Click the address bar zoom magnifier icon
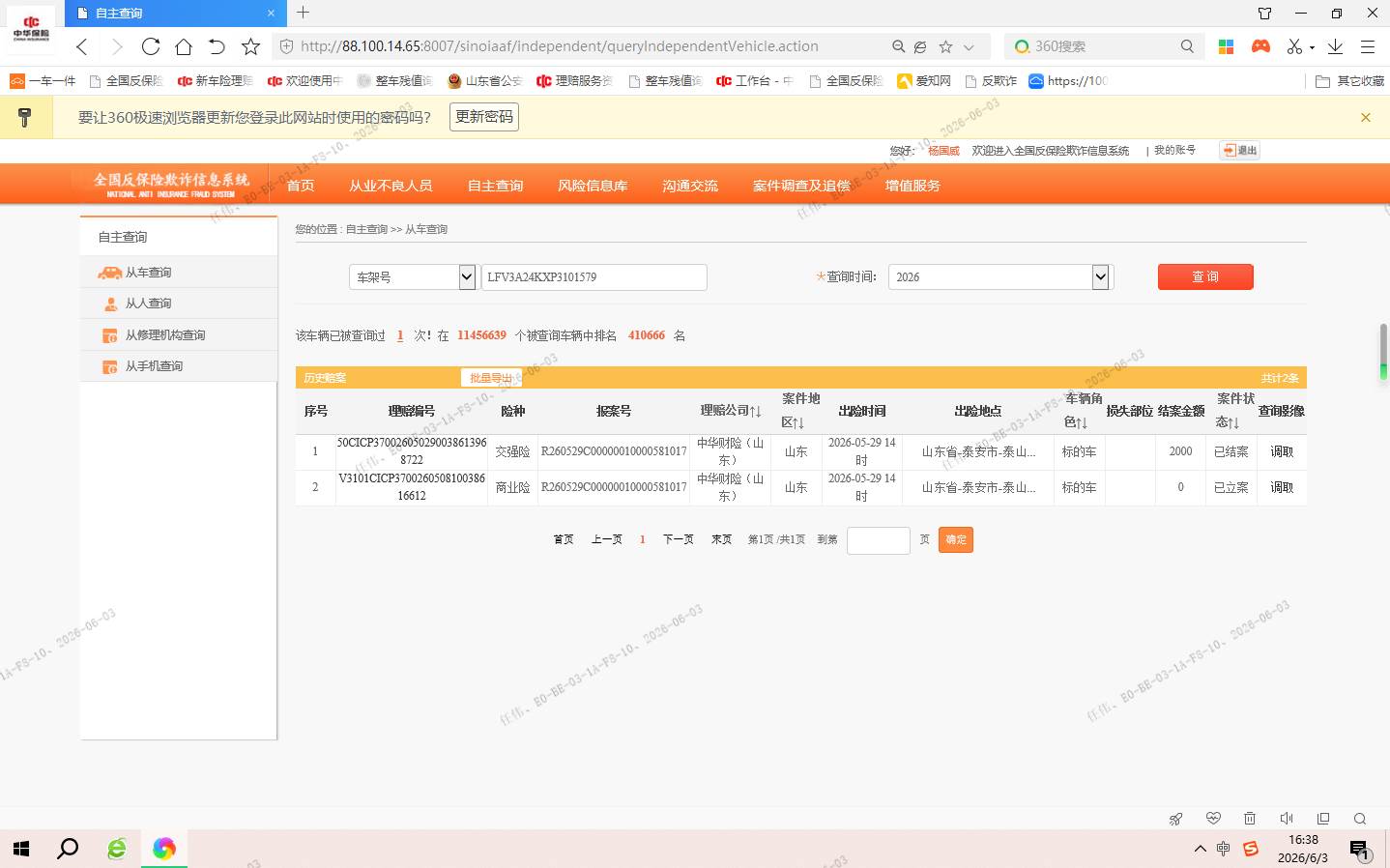Viewport: 1390px width, 868px height. point(898,46)
